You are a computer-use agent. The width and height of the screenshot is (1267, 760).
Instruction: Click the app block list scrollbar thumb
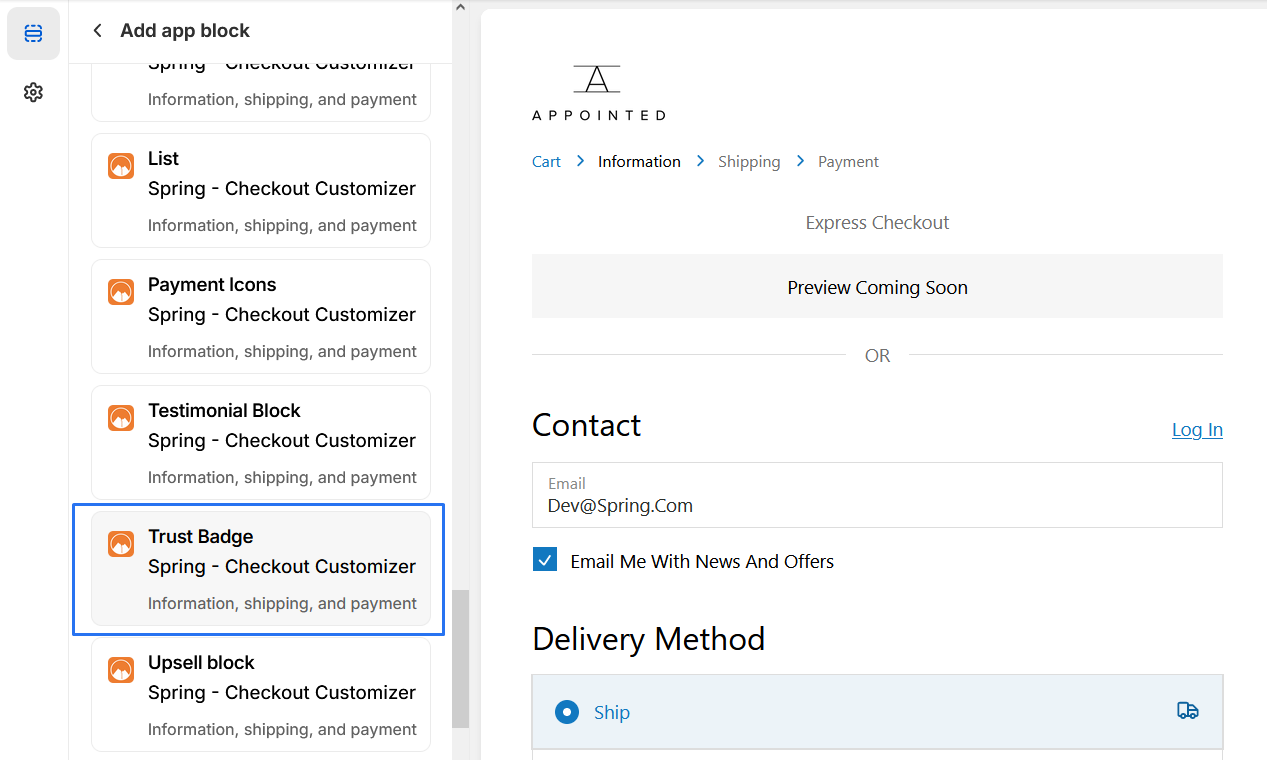click(460, 658)
